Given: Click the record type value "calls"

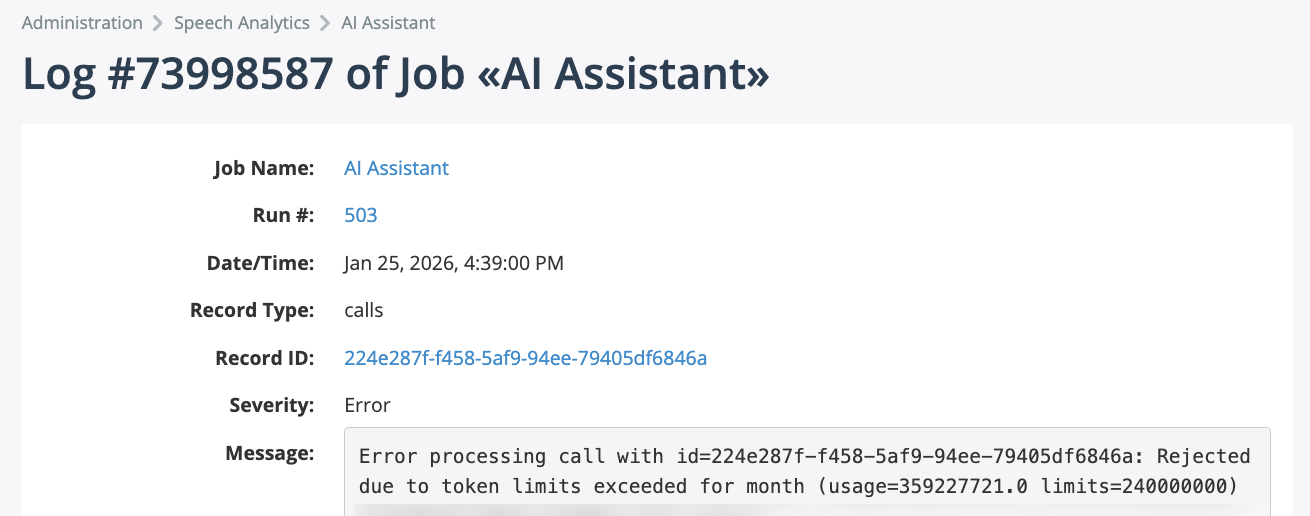Looking at the screenshot, I should coord(363,310).
